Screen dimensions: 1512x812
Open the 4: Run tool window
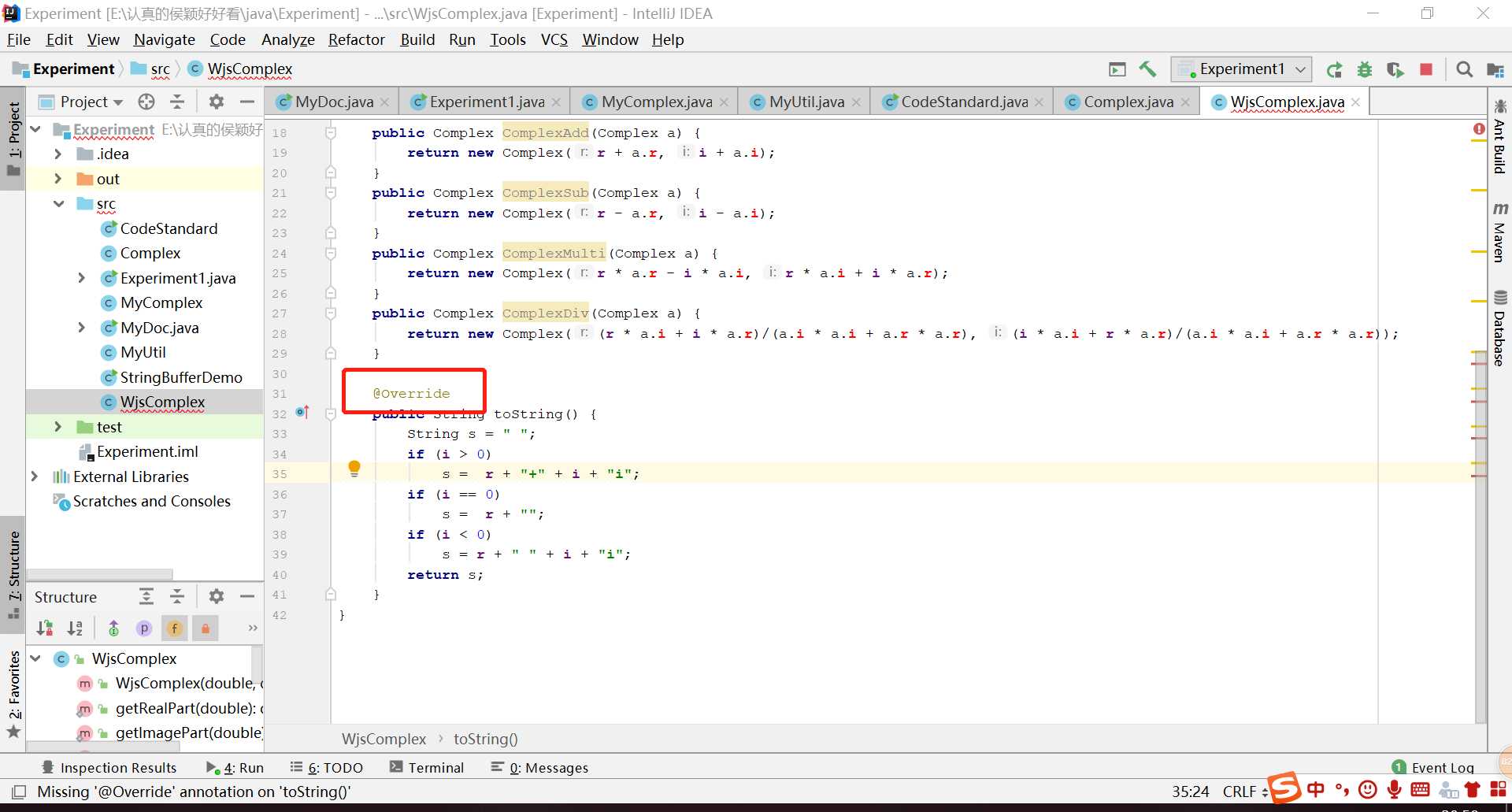coord(235,767)
